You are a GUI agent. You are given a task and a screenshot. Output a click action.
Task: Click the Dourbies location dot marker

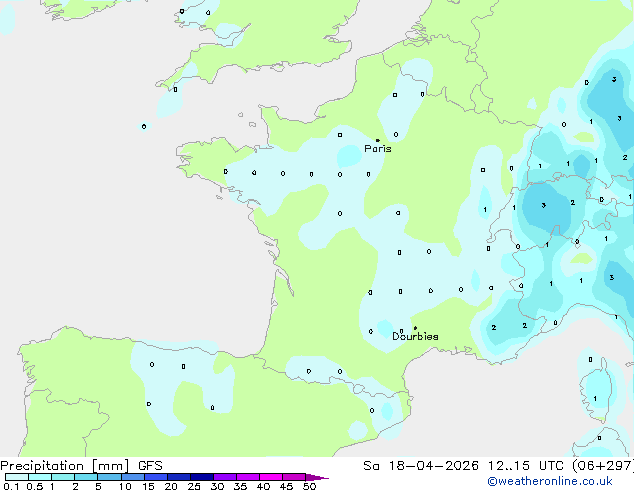(x=415, y=328)
